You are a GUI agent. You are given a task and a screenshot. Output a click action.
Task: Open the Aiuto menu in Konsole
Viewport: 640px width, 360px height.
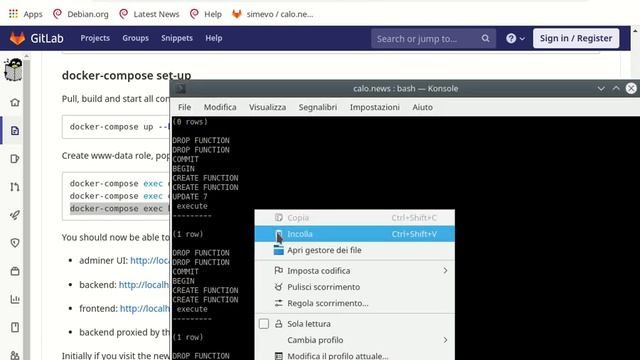(422, 107)
